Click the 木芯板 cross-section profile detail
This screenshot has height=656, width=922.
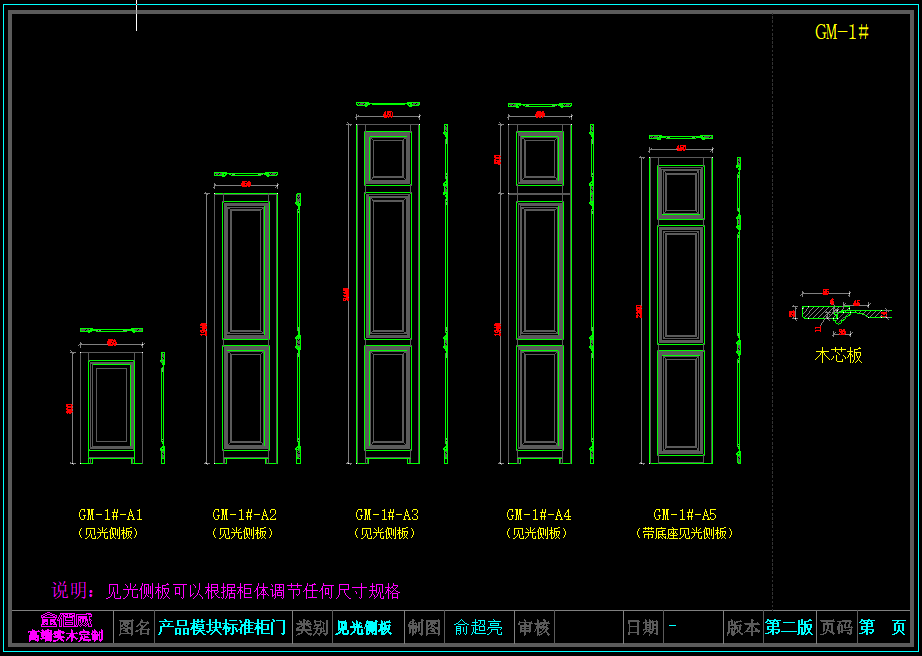tap(842, 313)
